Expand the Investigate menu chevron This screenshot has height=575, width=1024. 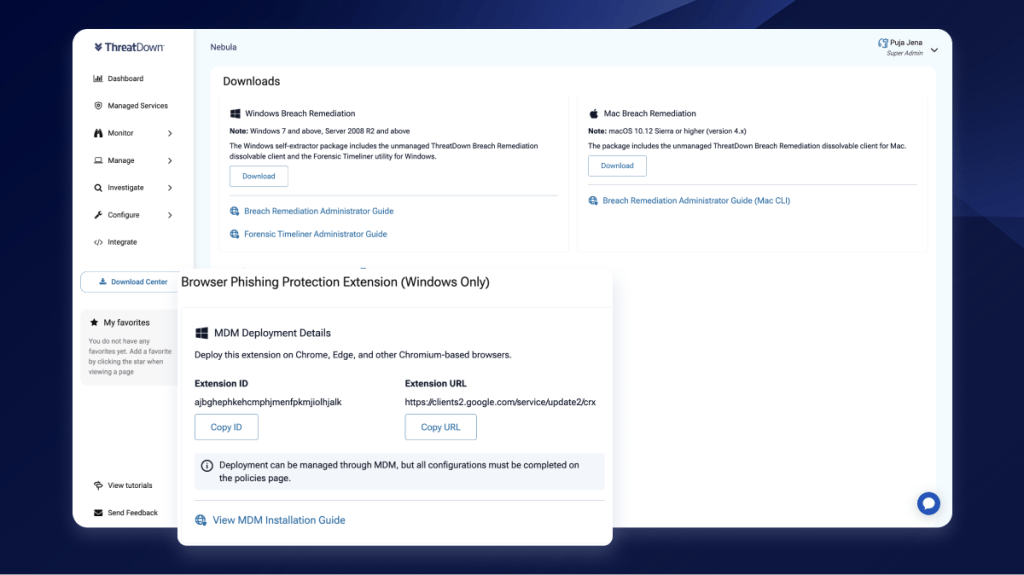point(170,188)
